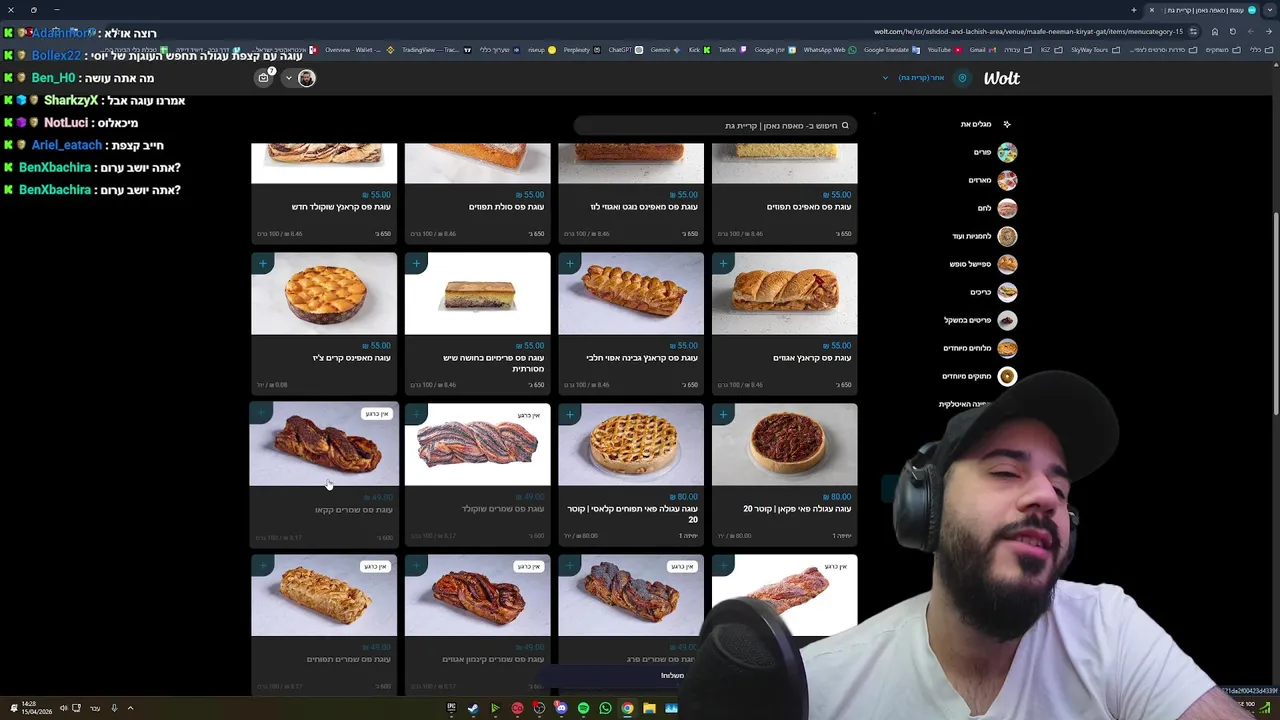Open the עוגת פס קראנץ אגוזים product image
This screenshot has height=720, width=1280.
point(785,293)
